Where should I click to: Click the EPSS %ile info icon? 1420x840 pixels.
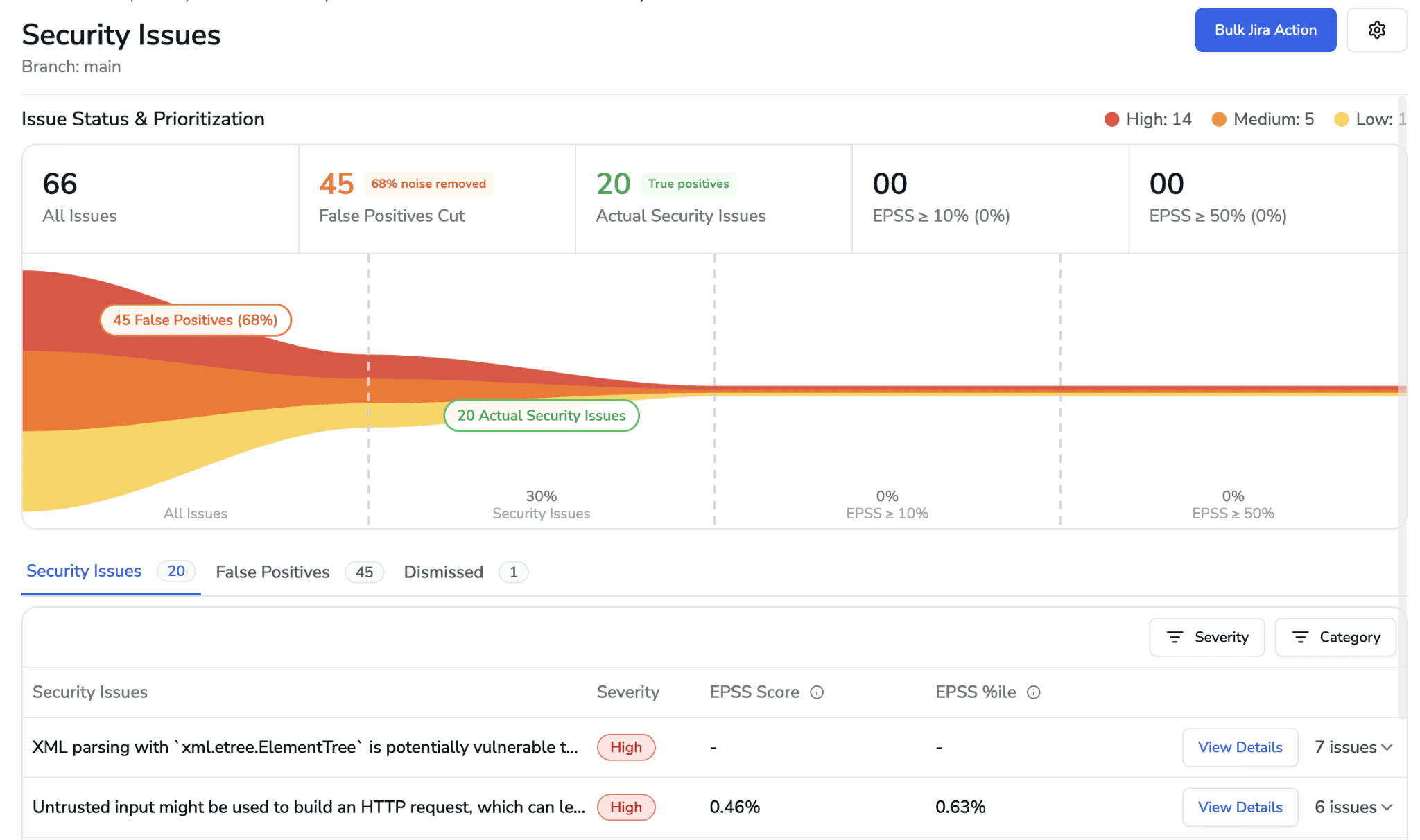1033,692
